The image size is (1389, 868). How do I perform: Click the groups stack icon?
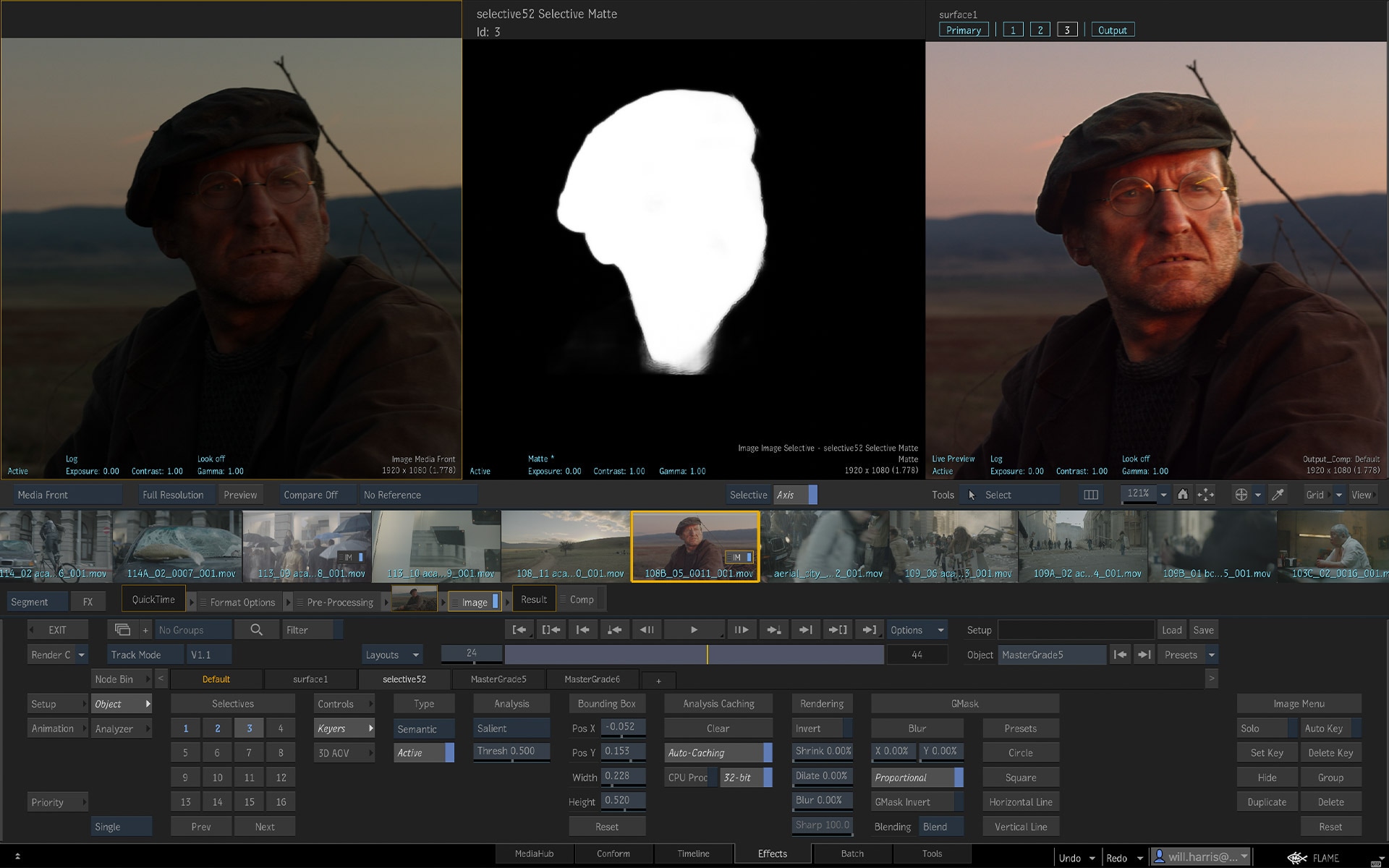point(122,630)
